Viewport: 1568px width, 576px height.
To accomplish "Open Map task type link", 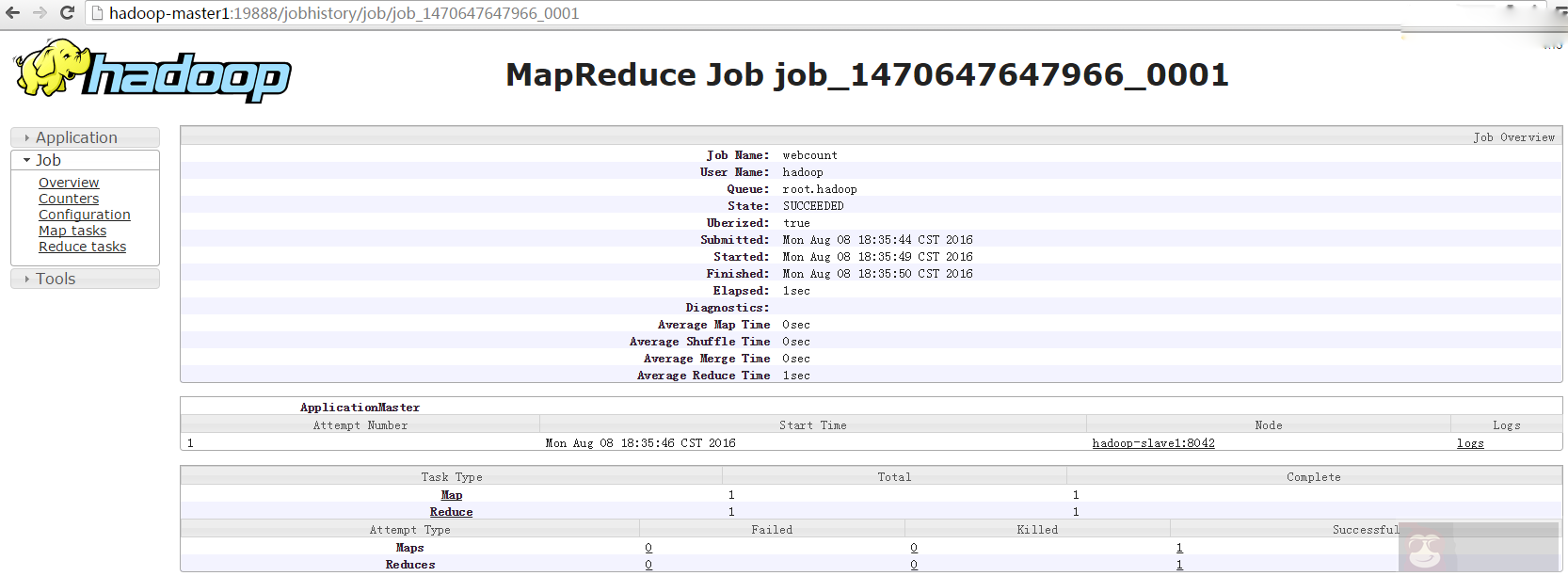I will pyautogui.click(x=452, y=495).
